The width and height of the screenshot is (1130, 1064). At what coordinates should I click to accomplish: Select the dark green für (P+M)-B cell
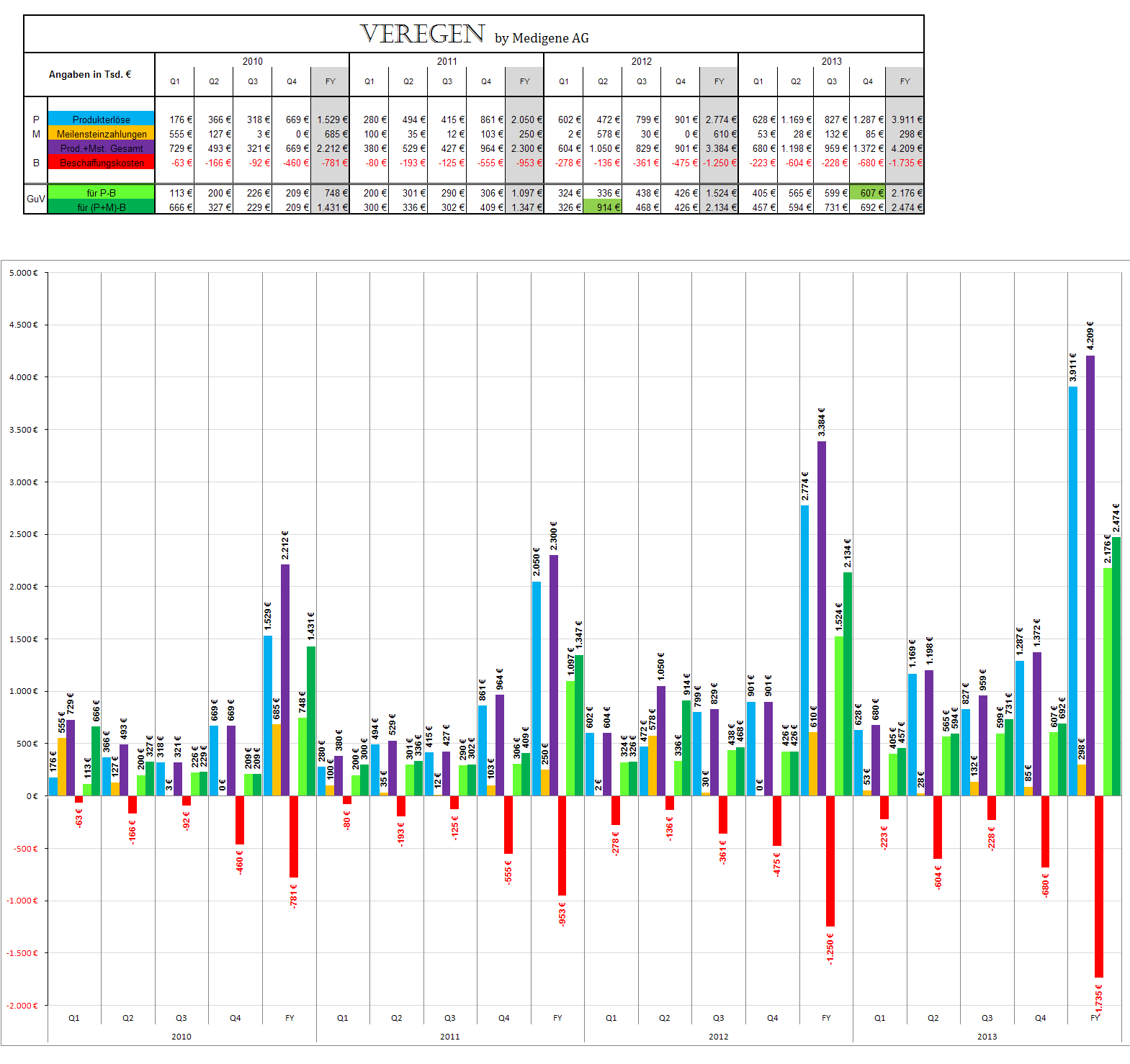[101, 207]
